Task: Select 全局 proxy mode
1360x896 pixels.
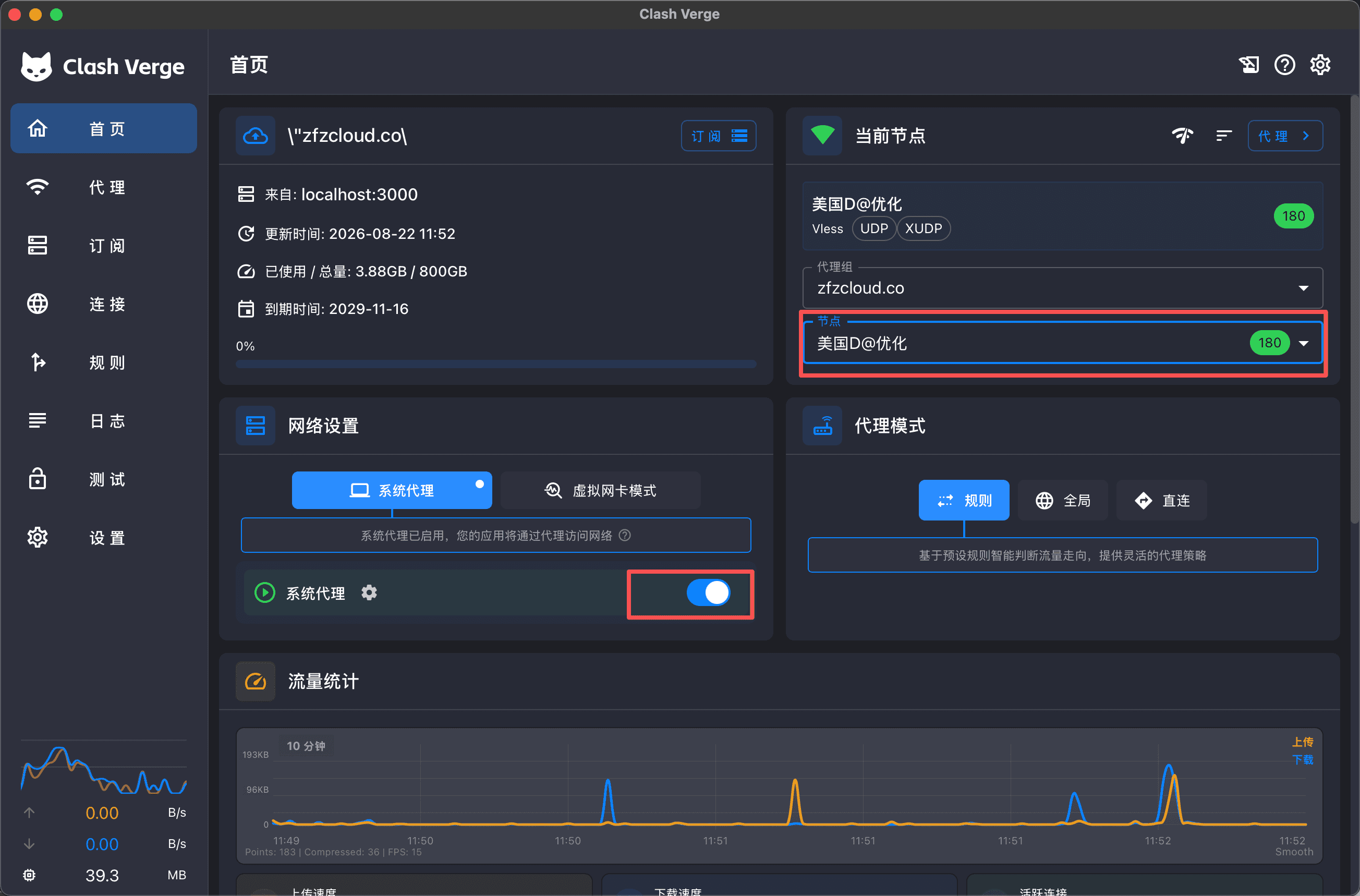Action: click(x=1063, y=501)
